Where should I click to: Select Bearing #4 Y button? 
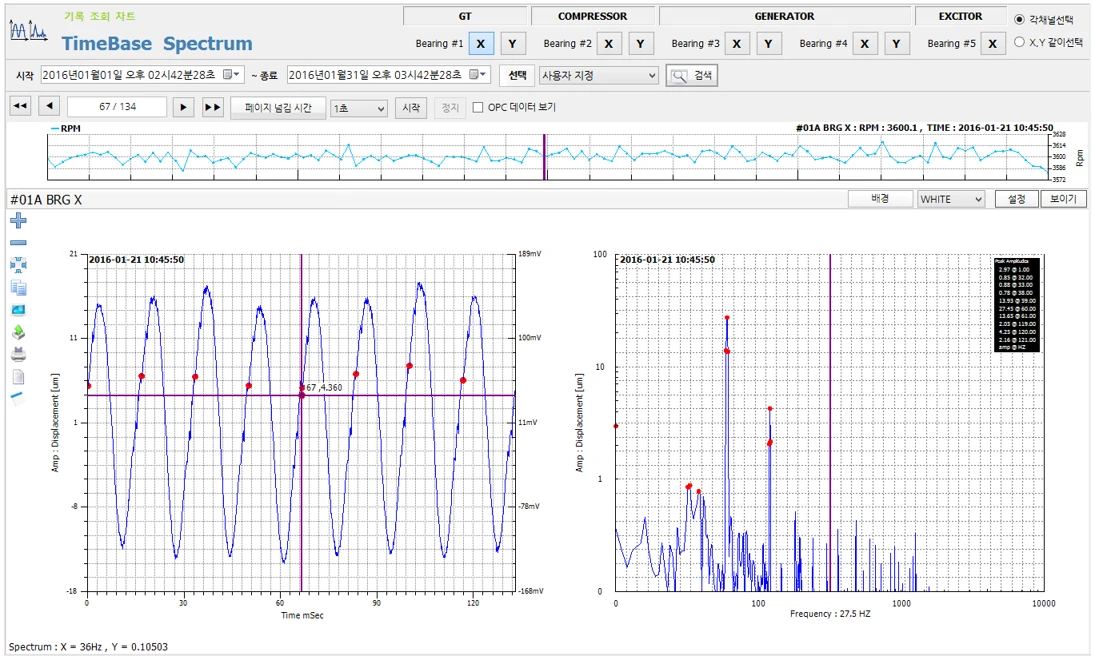point(897,43)
